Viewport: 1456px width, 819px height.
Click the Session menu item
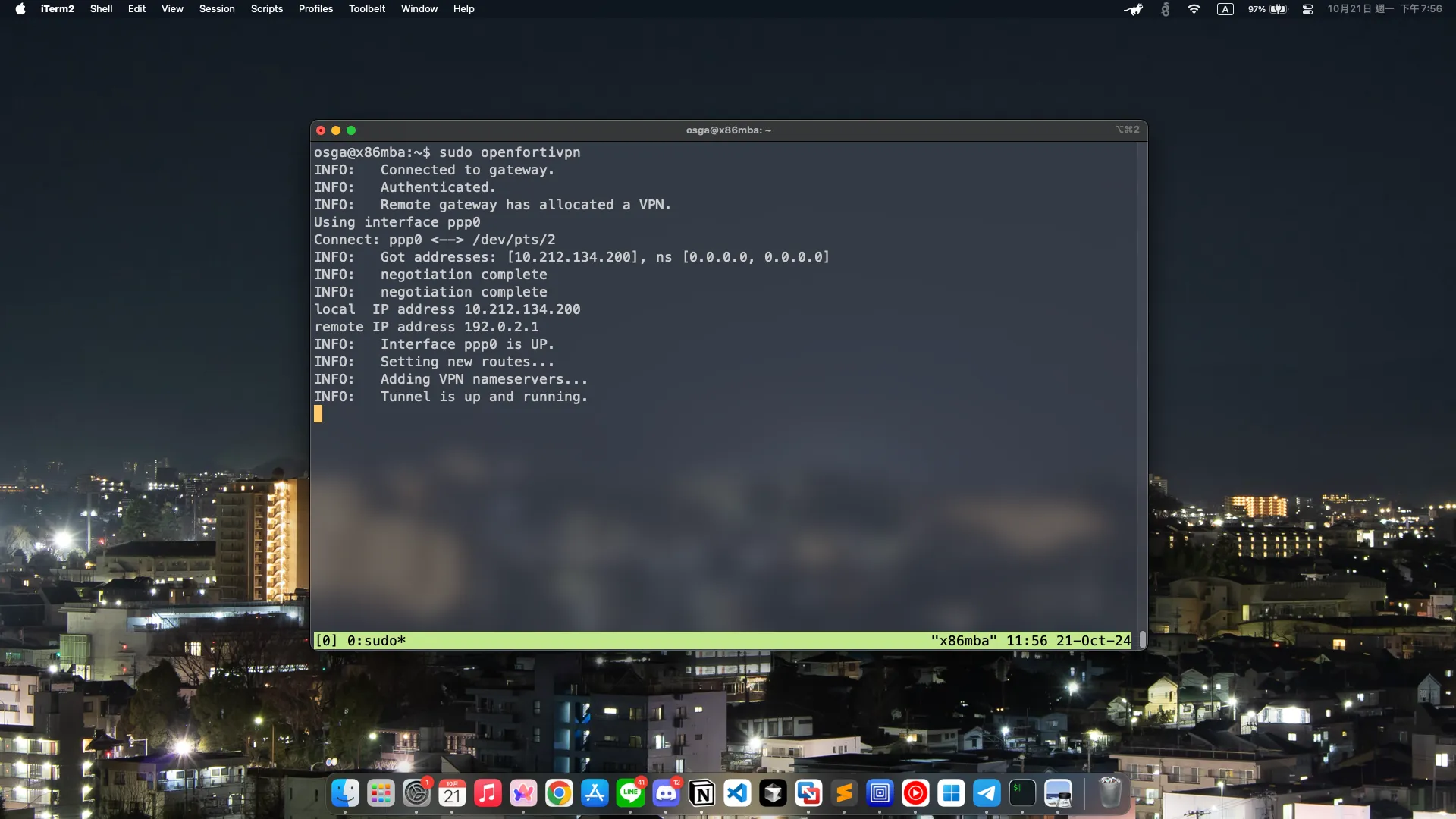point(217,9)
